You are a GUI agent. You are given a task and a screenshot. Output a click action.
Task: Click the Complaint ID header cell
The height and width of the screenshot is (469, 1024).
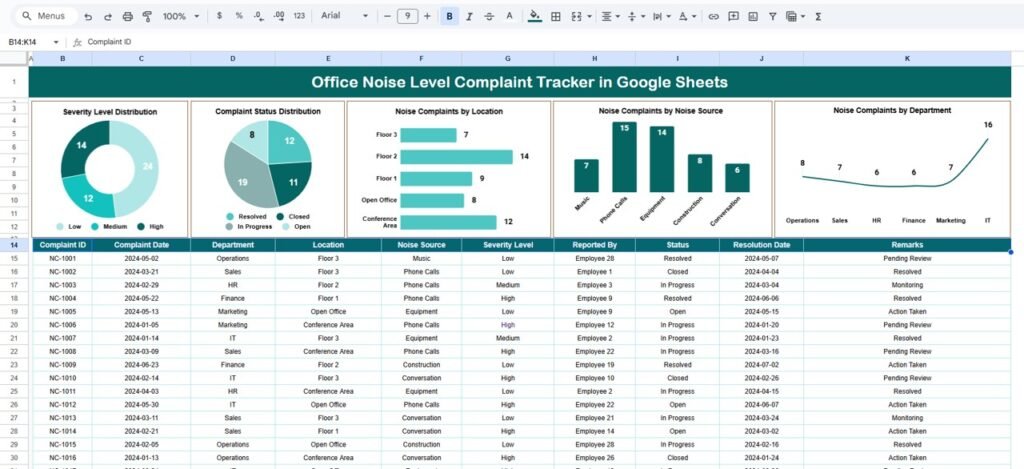[62, 245]
